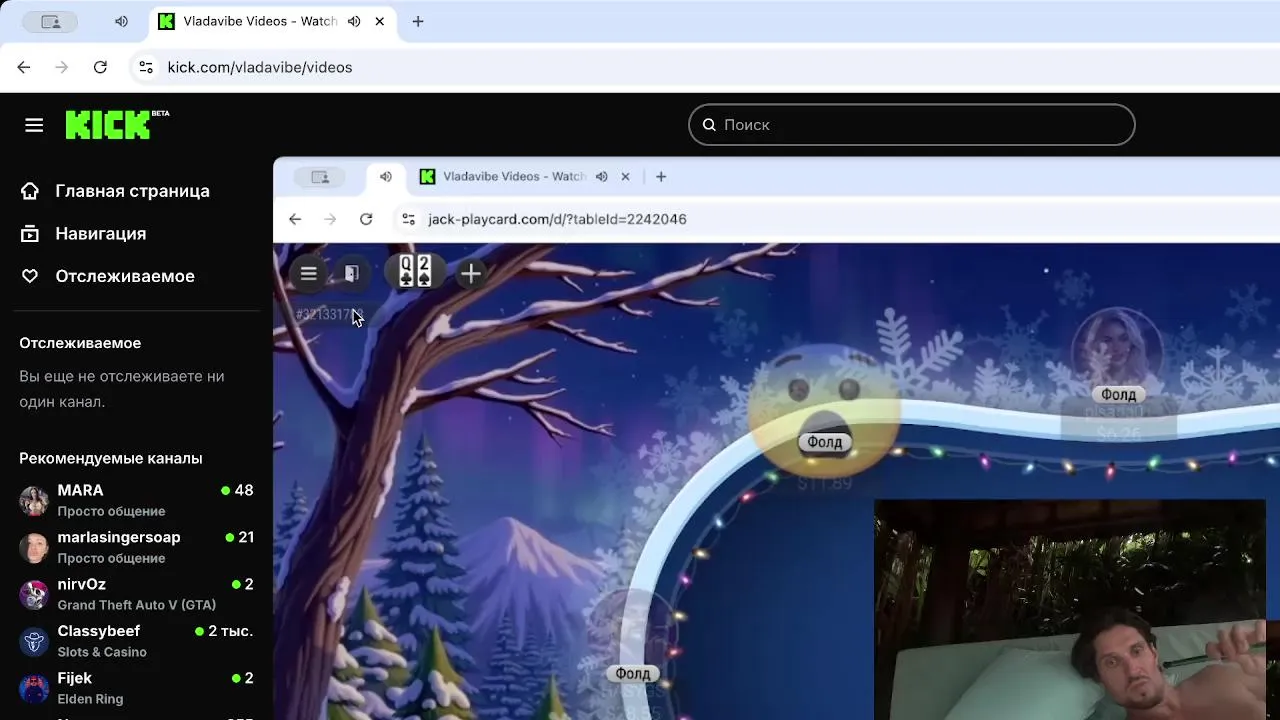Click inner video tab close X
Viewport: 1280px width, 720px height.
625,177
